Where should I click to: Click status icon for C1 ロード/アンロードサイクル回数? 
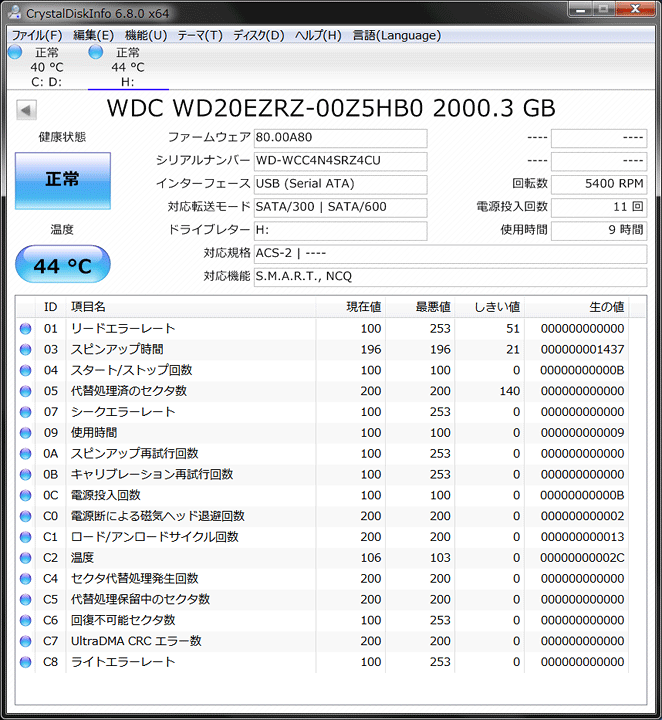[26, 537]
